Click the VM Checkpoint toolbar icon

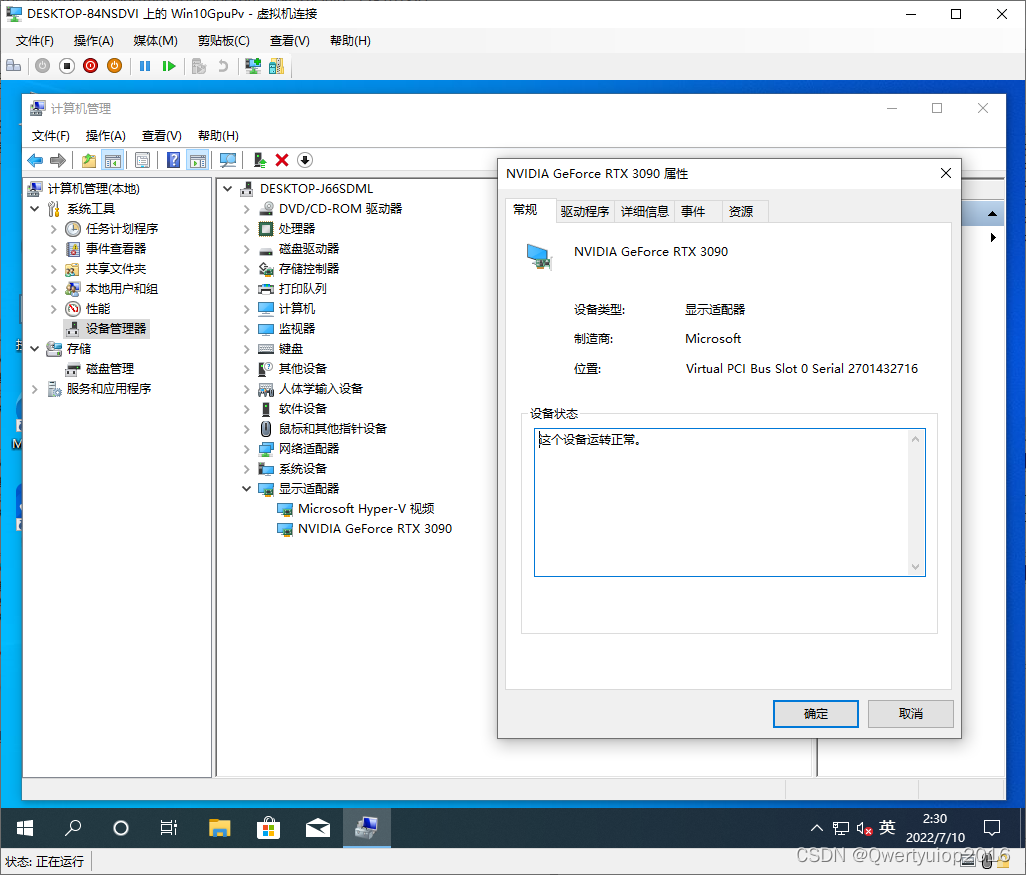[x=199, y=66]
